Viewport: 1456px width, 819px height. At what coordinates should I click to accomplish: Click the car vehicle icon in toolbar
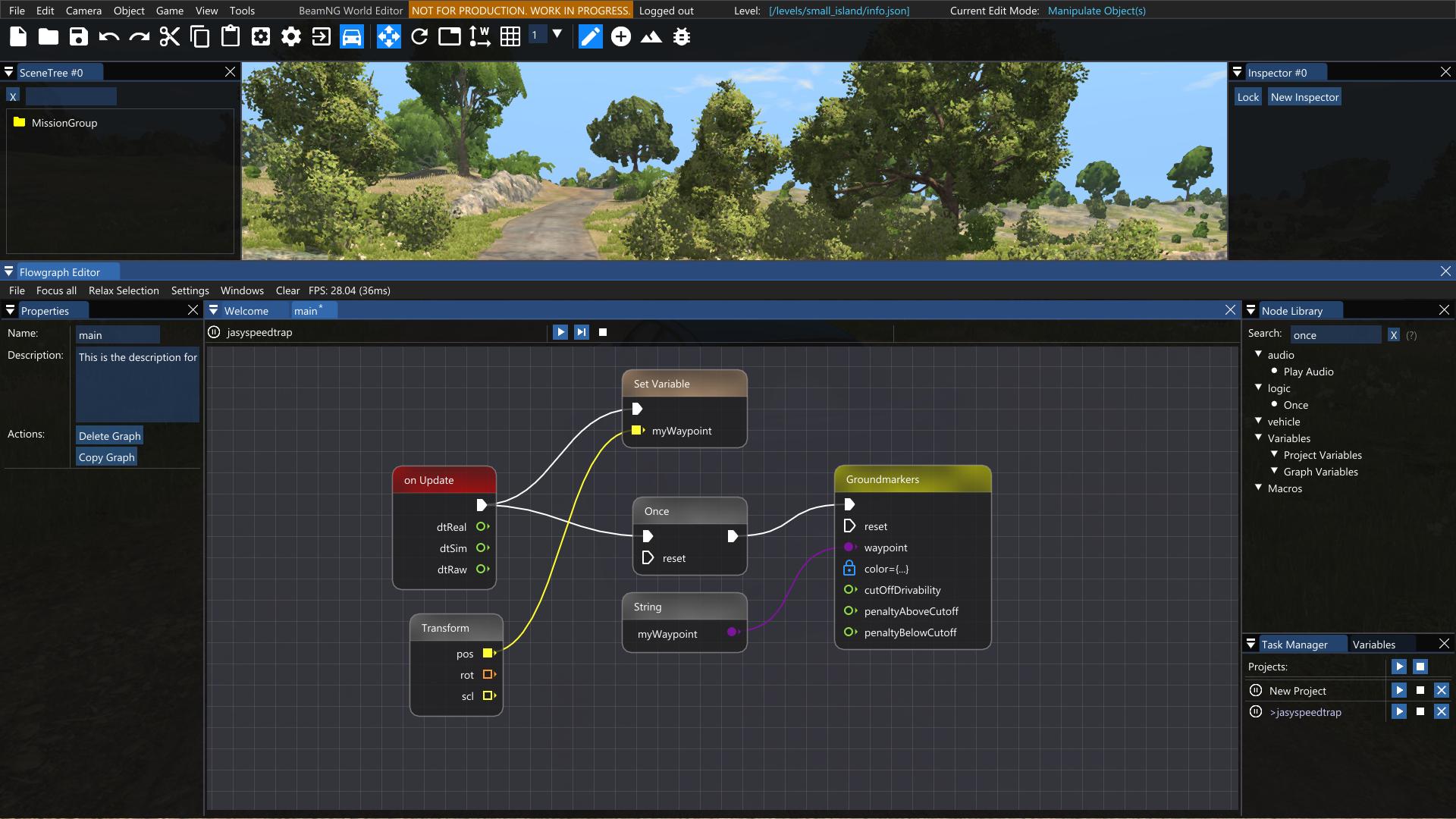coord(352,36)
